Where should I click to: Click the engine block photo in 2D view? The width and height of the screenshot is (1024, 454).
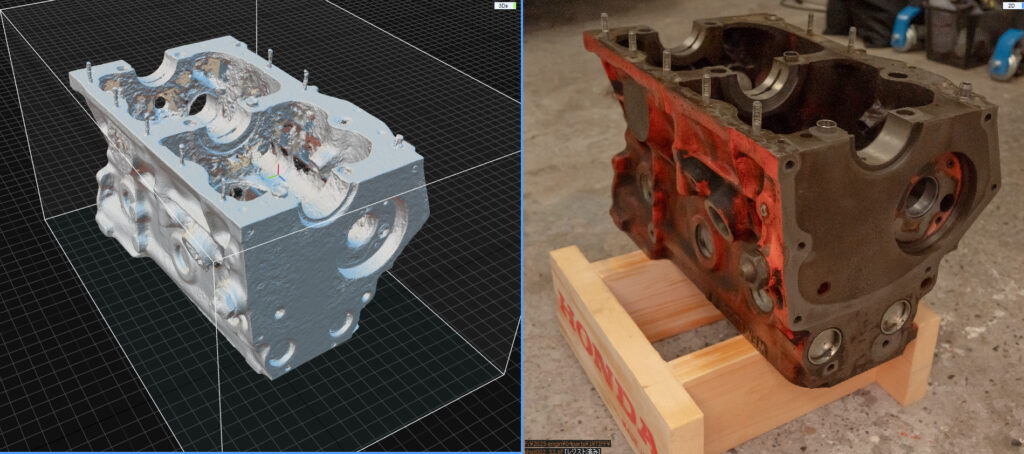[792, 199]
